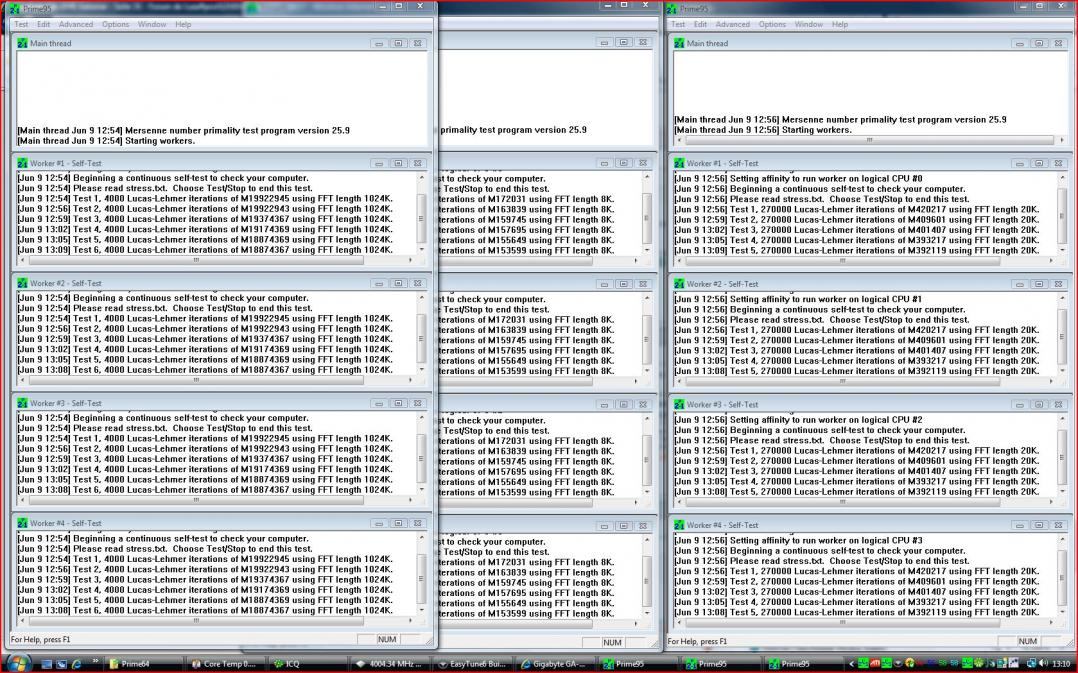This screenshot has height=673, width=1078.
Task: Click middle window 'primality test program version 25.9' text
Action: [x=513, y=130]
